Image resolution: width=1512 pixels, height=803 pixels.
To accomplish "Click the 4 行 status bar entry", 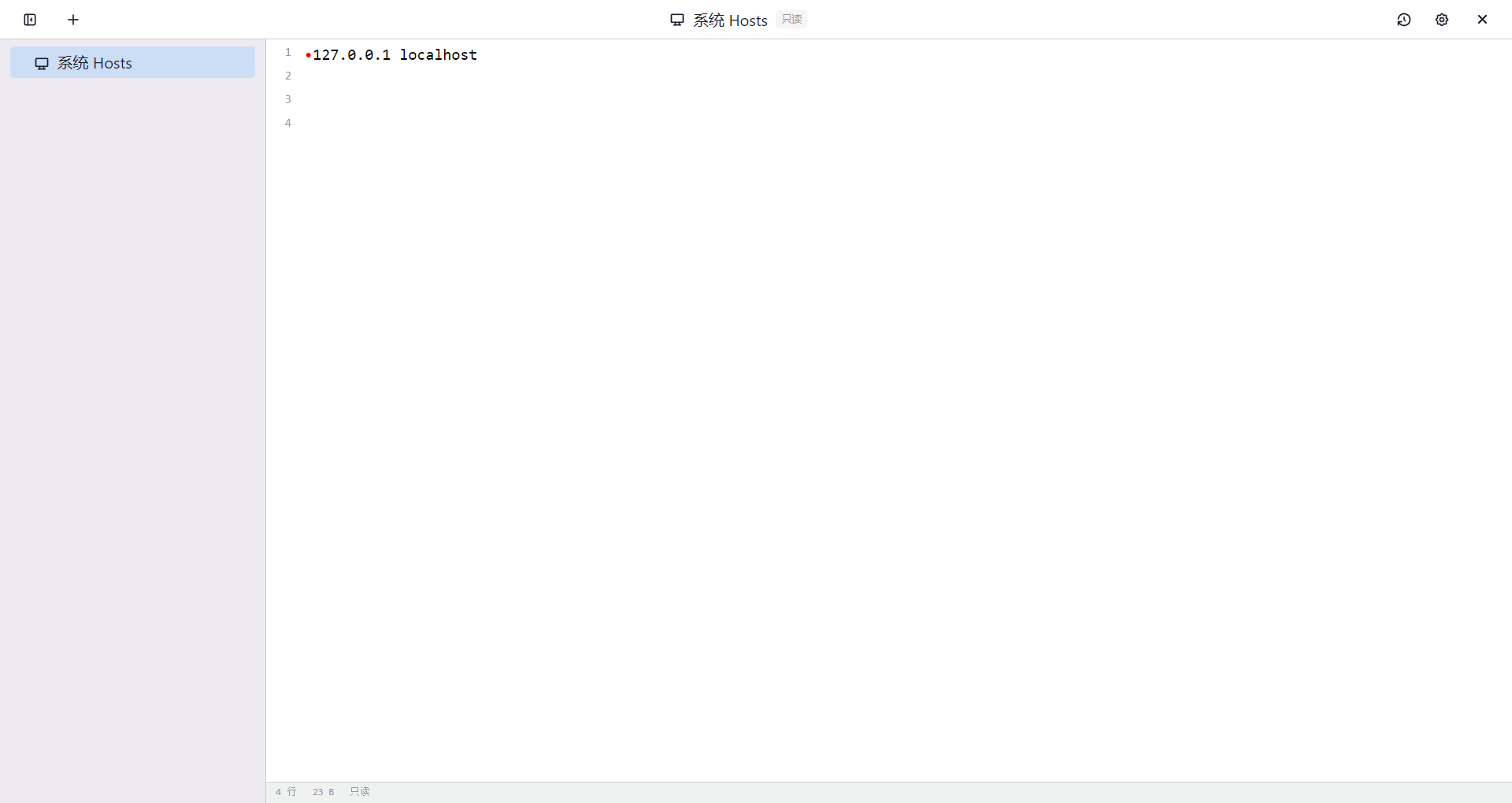I will pyautogui.click(x=286, y=792).
